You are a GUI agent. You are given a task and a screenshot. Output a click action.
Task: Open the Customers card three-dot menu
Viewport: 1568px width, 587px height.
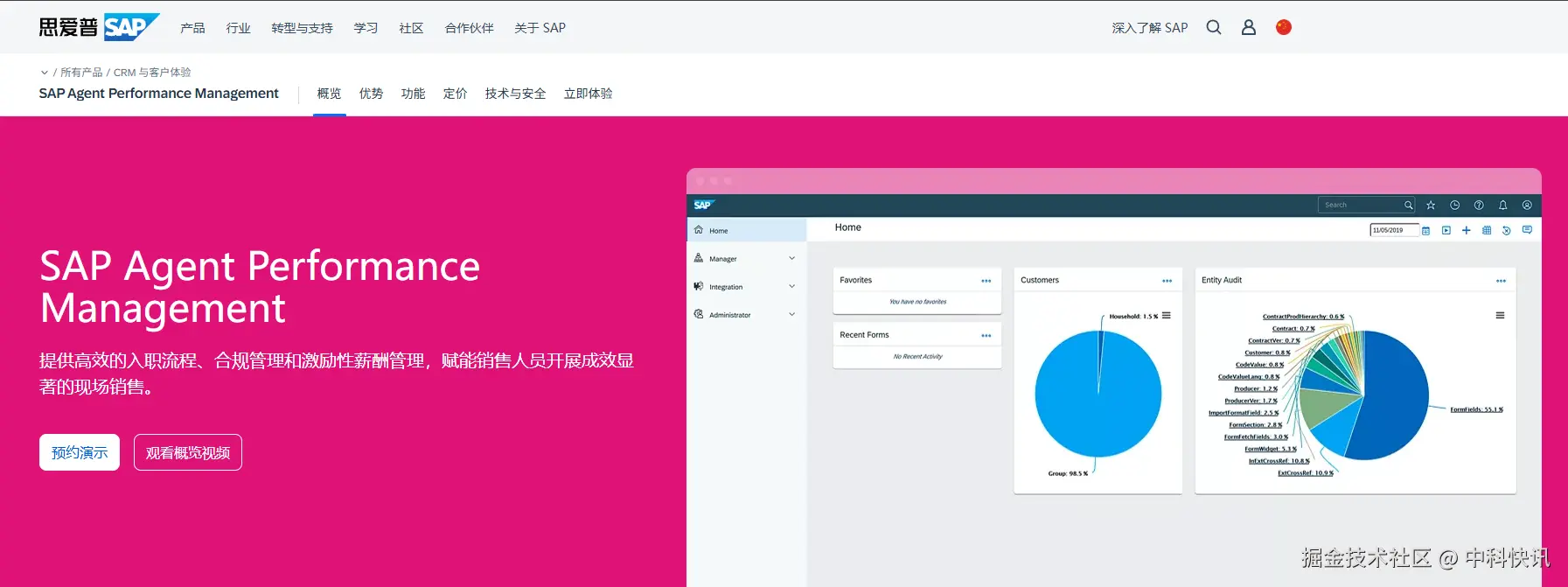[1167, 281]
